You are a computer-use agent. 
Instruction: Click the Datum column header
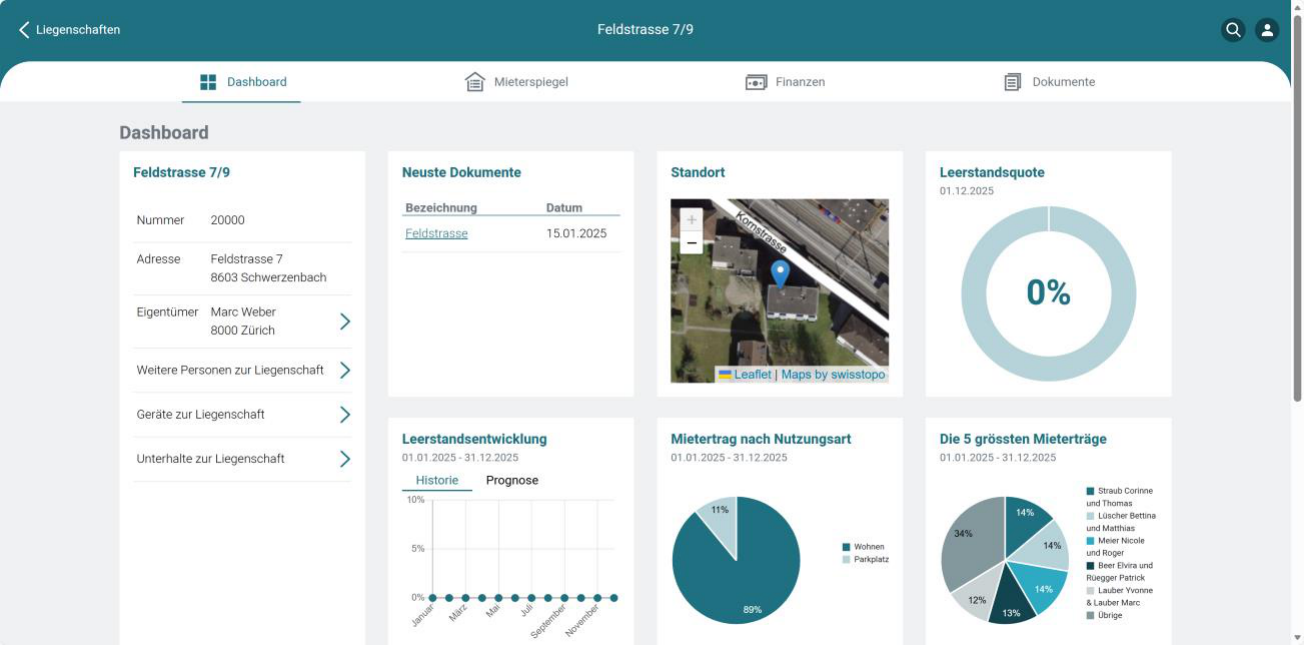tap(564, 208)
